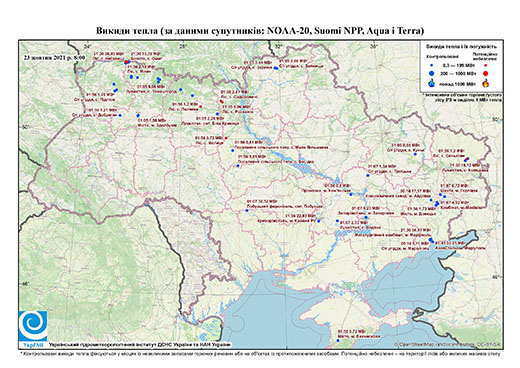Click the 'Контрольовані' legend column header

[443, 56]
